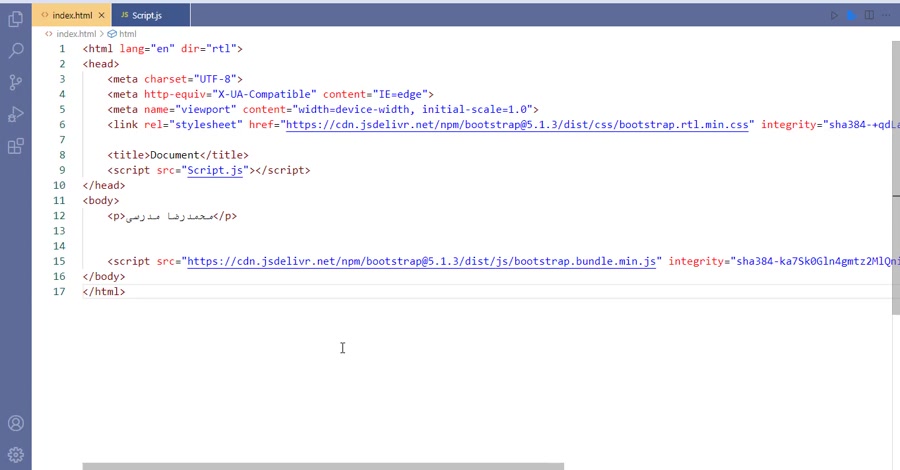Screen dimensions: 900x470
Task: Open the Source Control view
Action: click(x=15, y=82)
